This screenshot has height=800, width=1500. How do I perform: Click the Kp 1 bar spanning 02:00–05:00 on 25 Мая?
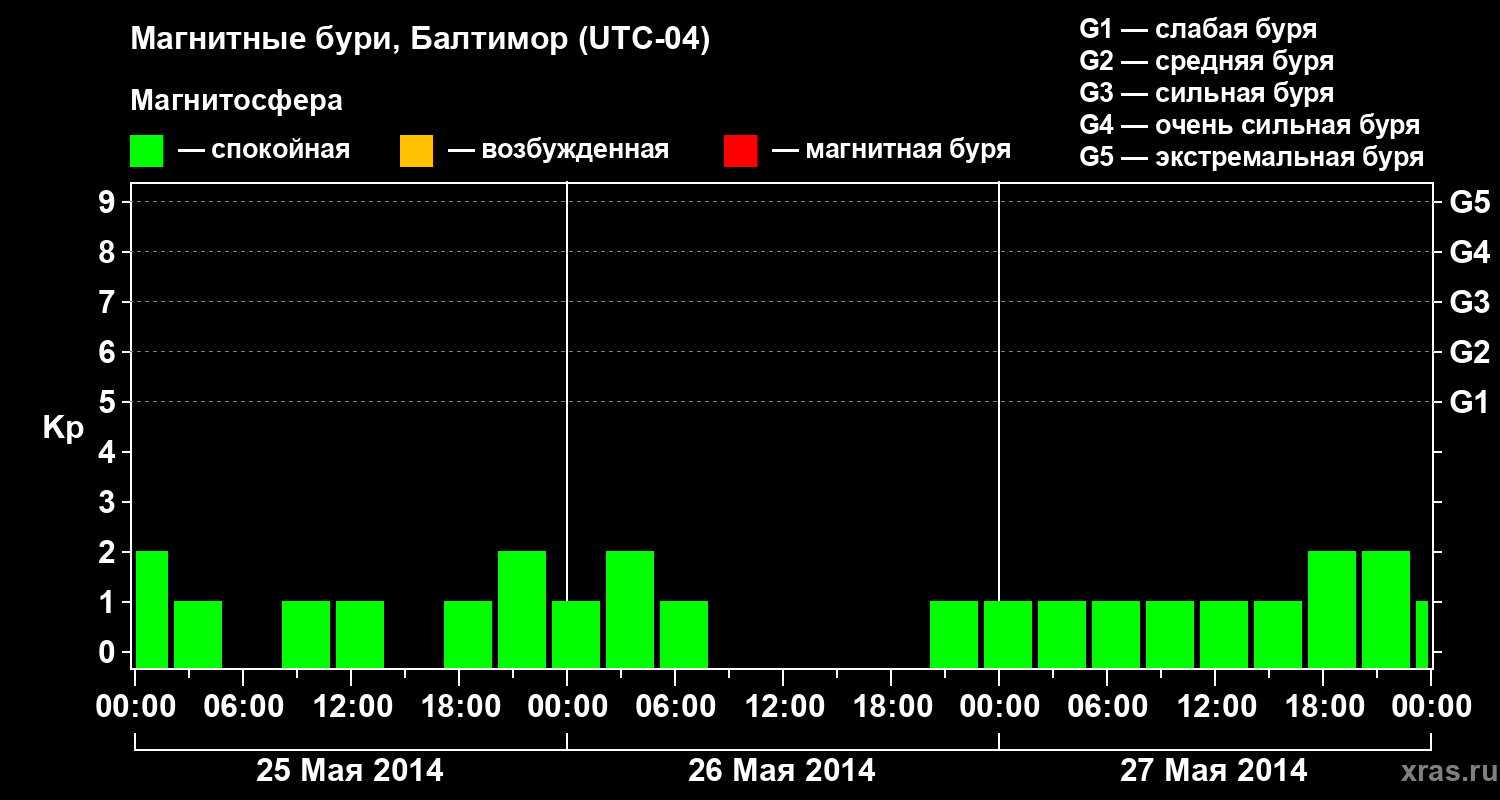click(198, 635)
